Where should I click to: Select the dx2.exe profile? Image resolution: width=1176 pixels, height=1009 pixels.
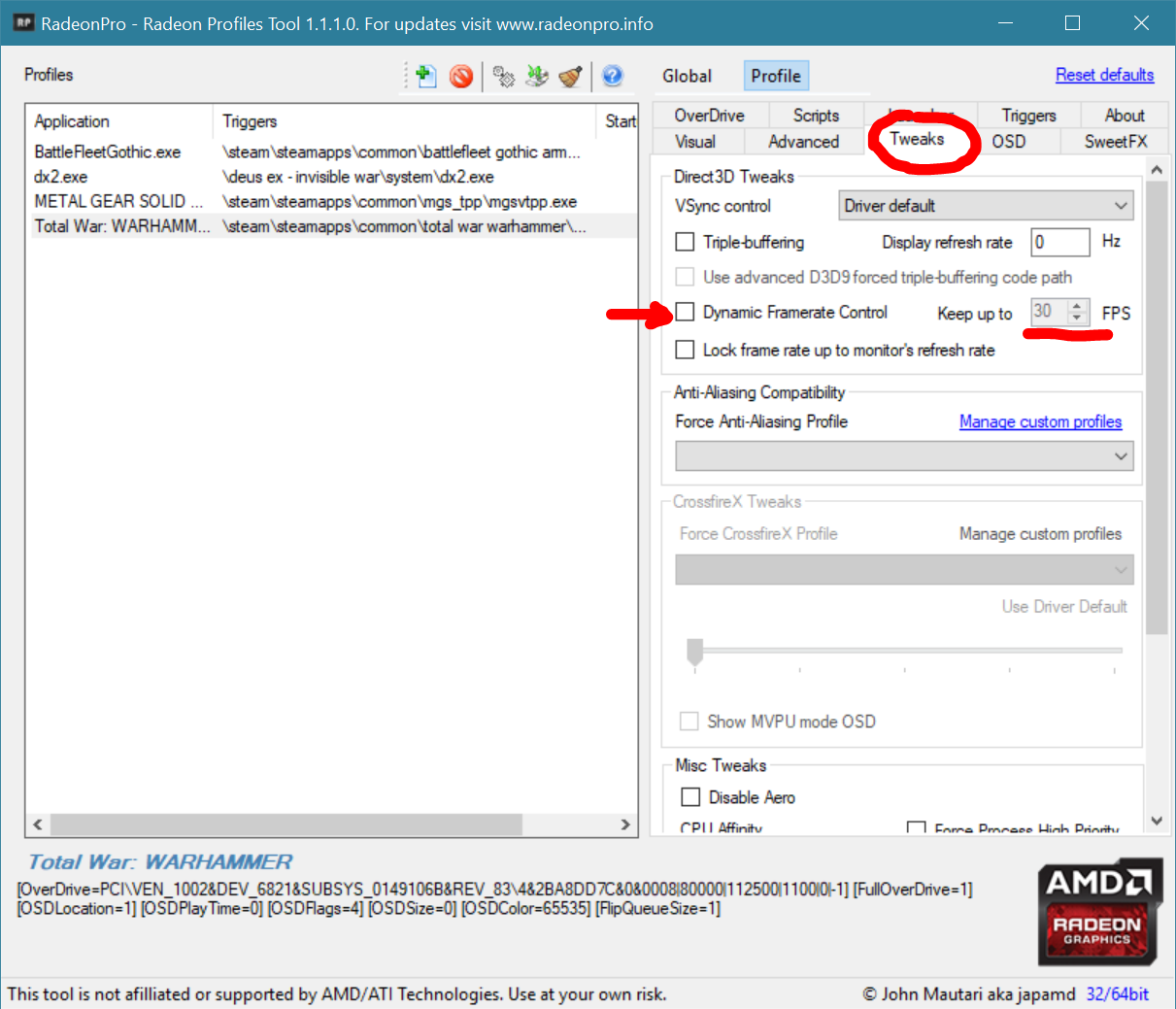tap(60, 177)
